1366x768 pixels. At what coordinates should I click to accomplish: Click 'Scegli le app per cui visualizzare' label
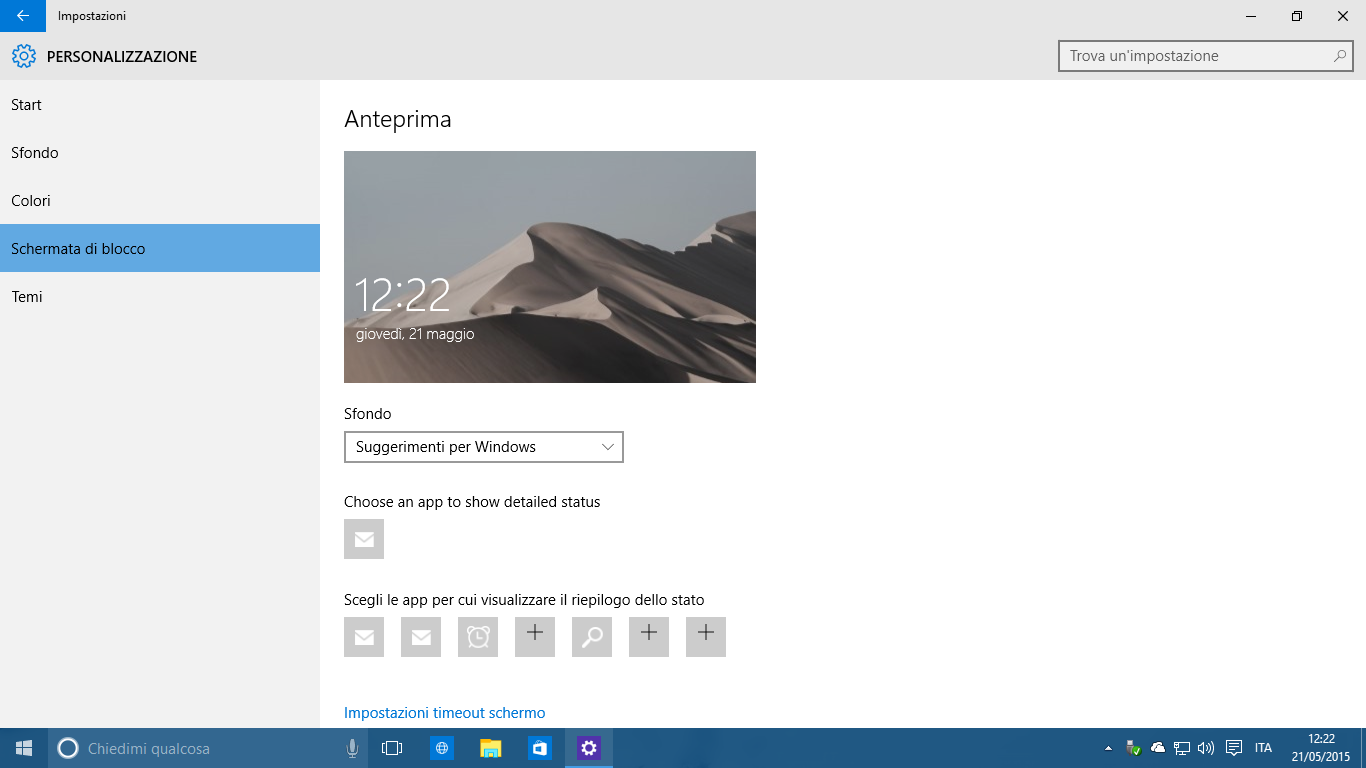[x=524, y=600]
